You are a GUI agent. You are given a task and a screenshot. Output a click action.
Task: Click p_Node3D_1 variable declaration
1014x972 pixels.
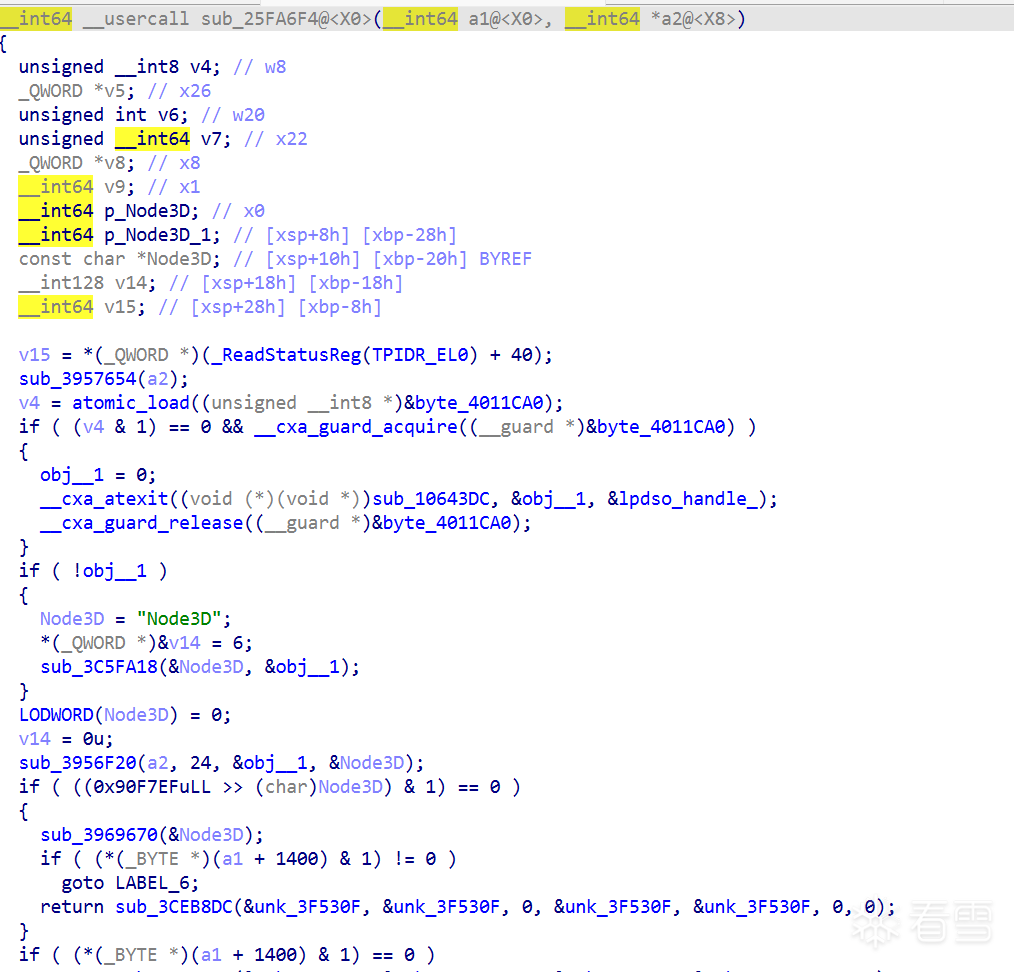tap(157, 235)
